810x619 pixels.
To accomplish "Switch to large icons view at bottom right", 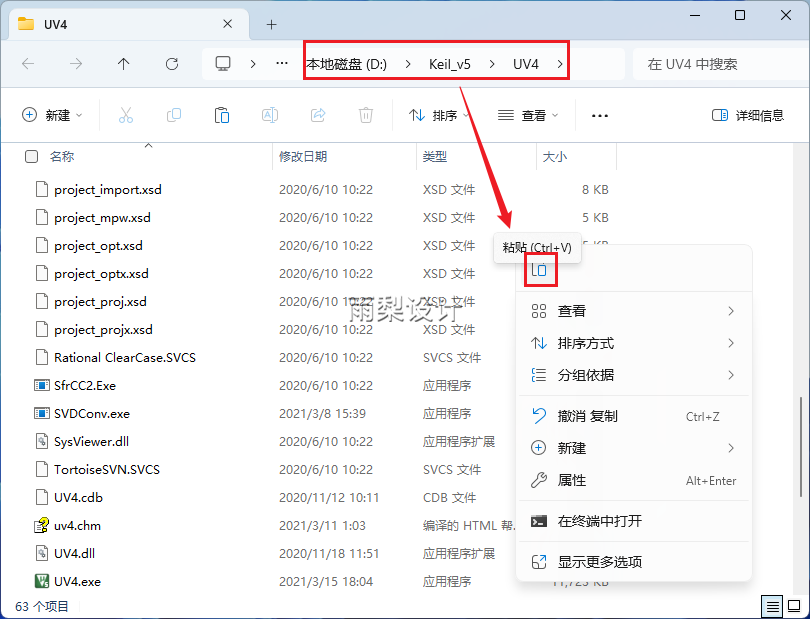I will [796, 606].
